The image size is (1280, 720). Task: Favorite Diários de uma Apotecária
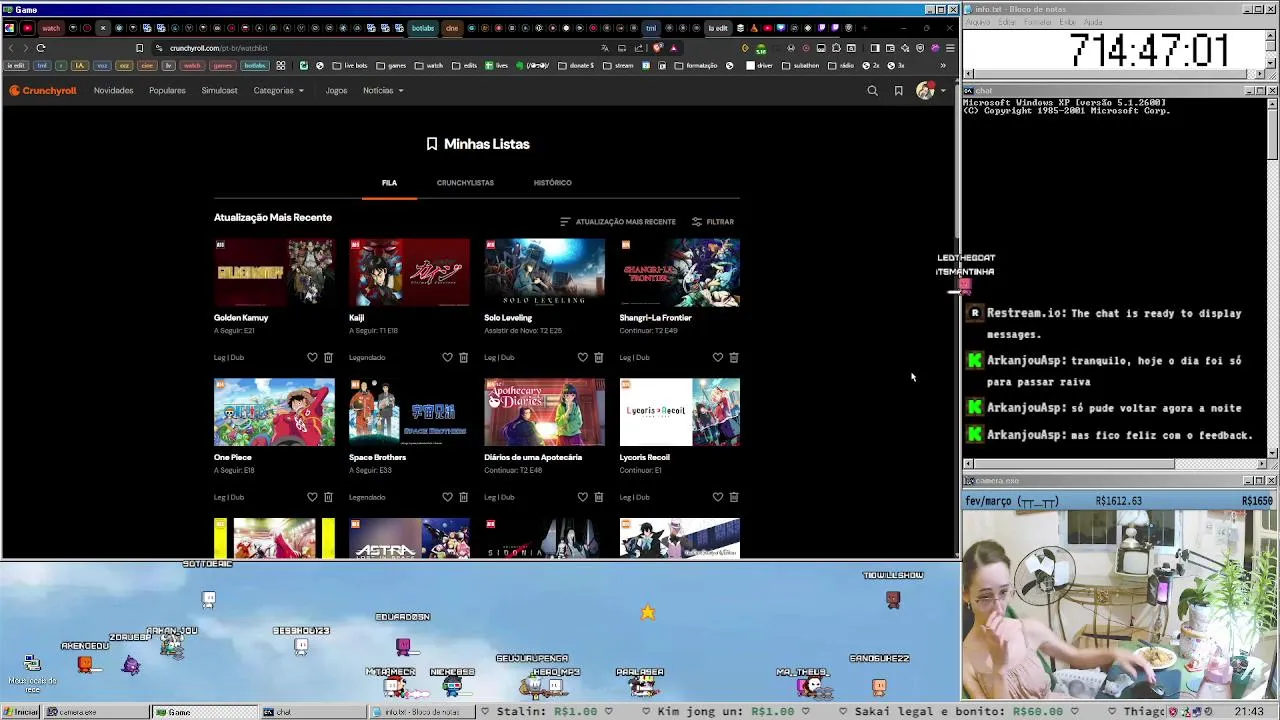[x=582, y=497]
